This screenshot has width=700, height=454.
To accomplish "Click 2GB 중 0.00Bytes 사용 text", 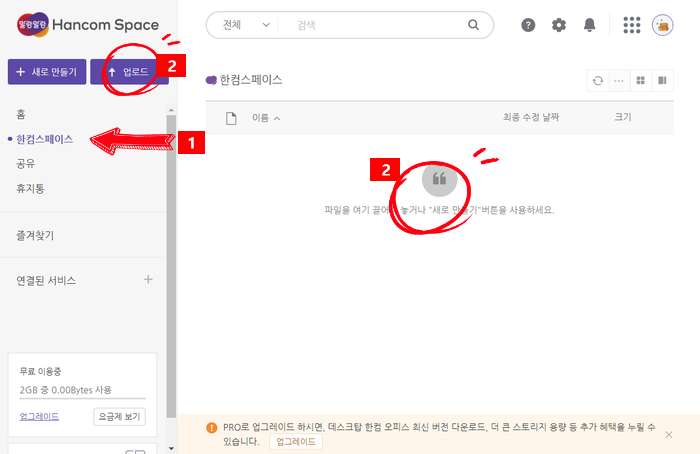I will coord(66,390).
